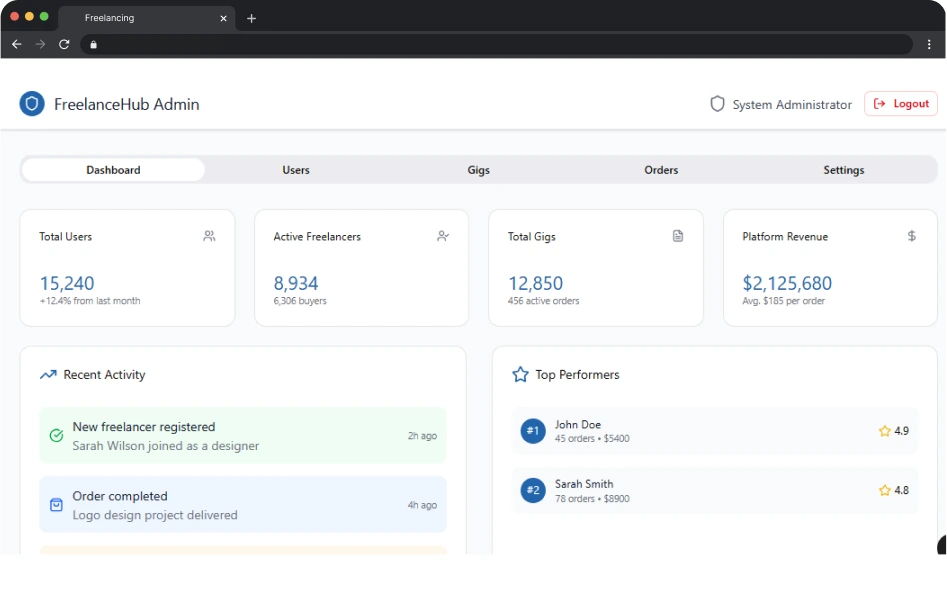Click 'Sarah Wilson joined as a designer'
Viewport: 947px width, 596px height.
pyautogui.click(x=165, y=446)
